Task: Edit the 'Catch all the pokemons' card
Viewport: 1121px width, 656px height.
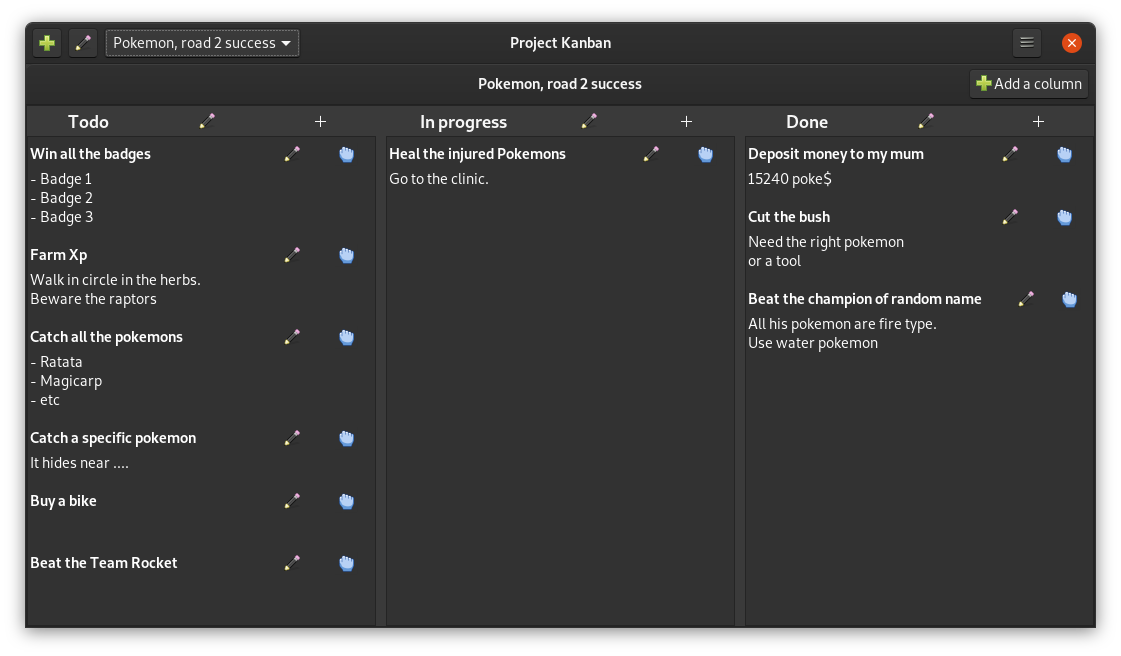Action: click(292, 337)
